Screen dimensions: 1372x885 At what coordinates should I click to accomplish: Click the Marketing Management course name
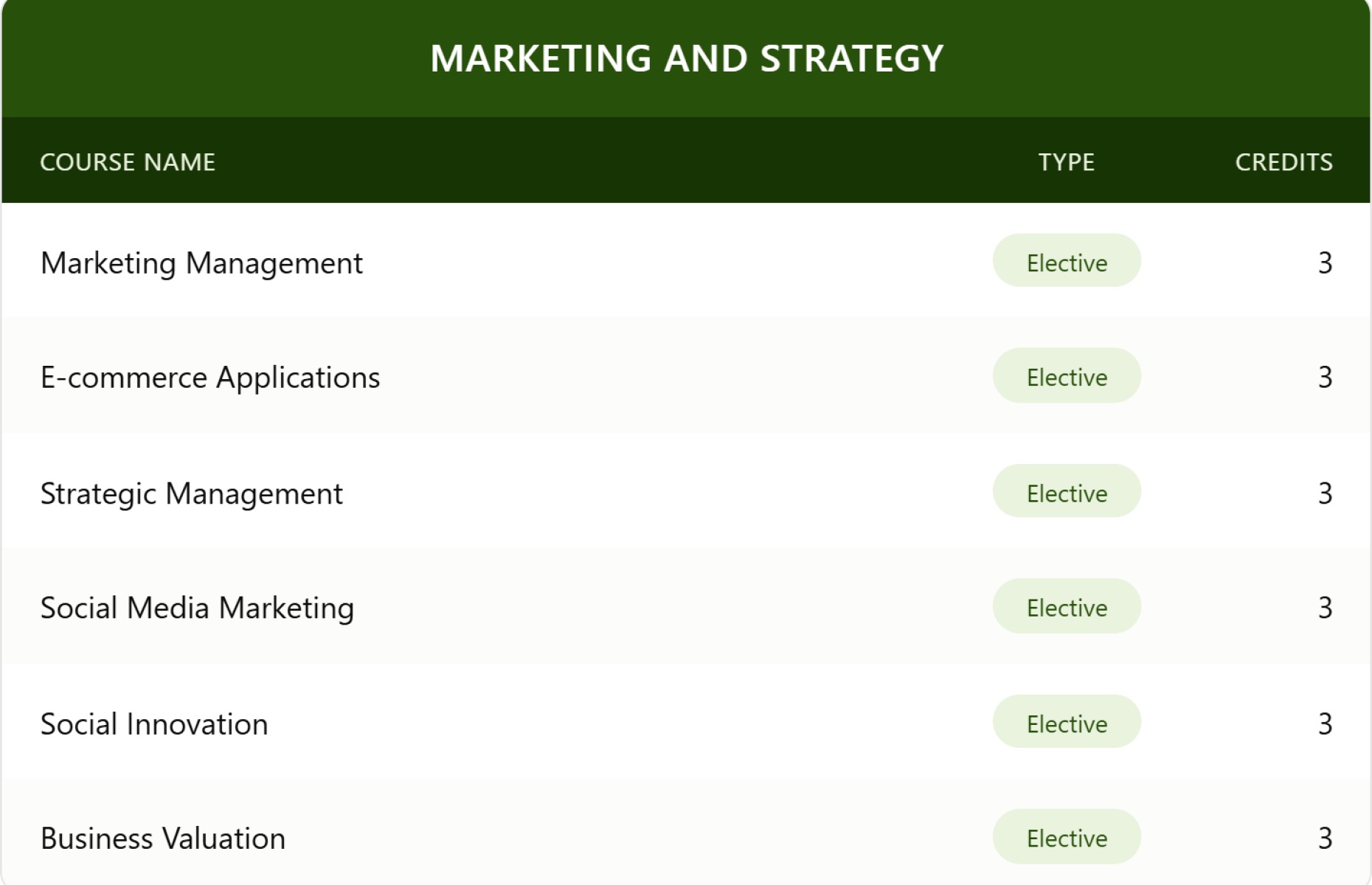point(201,263)
